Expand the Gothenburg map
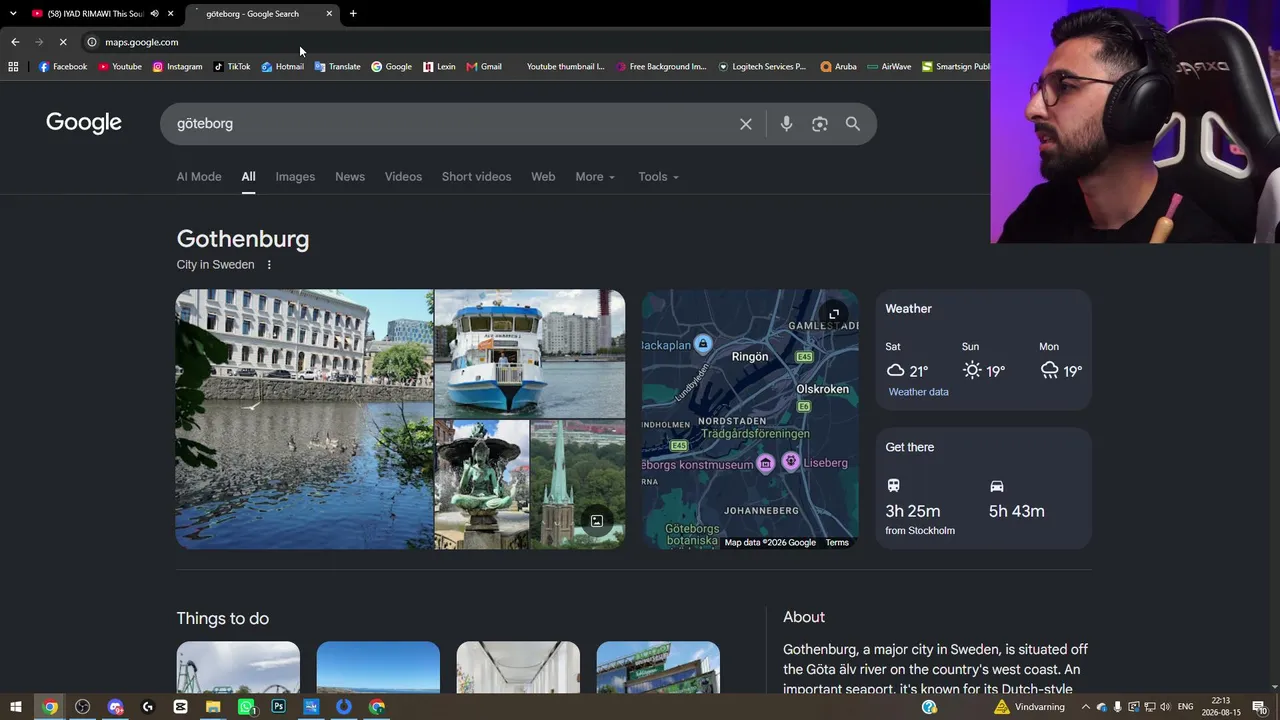Viewport: 1280px width, 720px height. click(x=834, y=314)
